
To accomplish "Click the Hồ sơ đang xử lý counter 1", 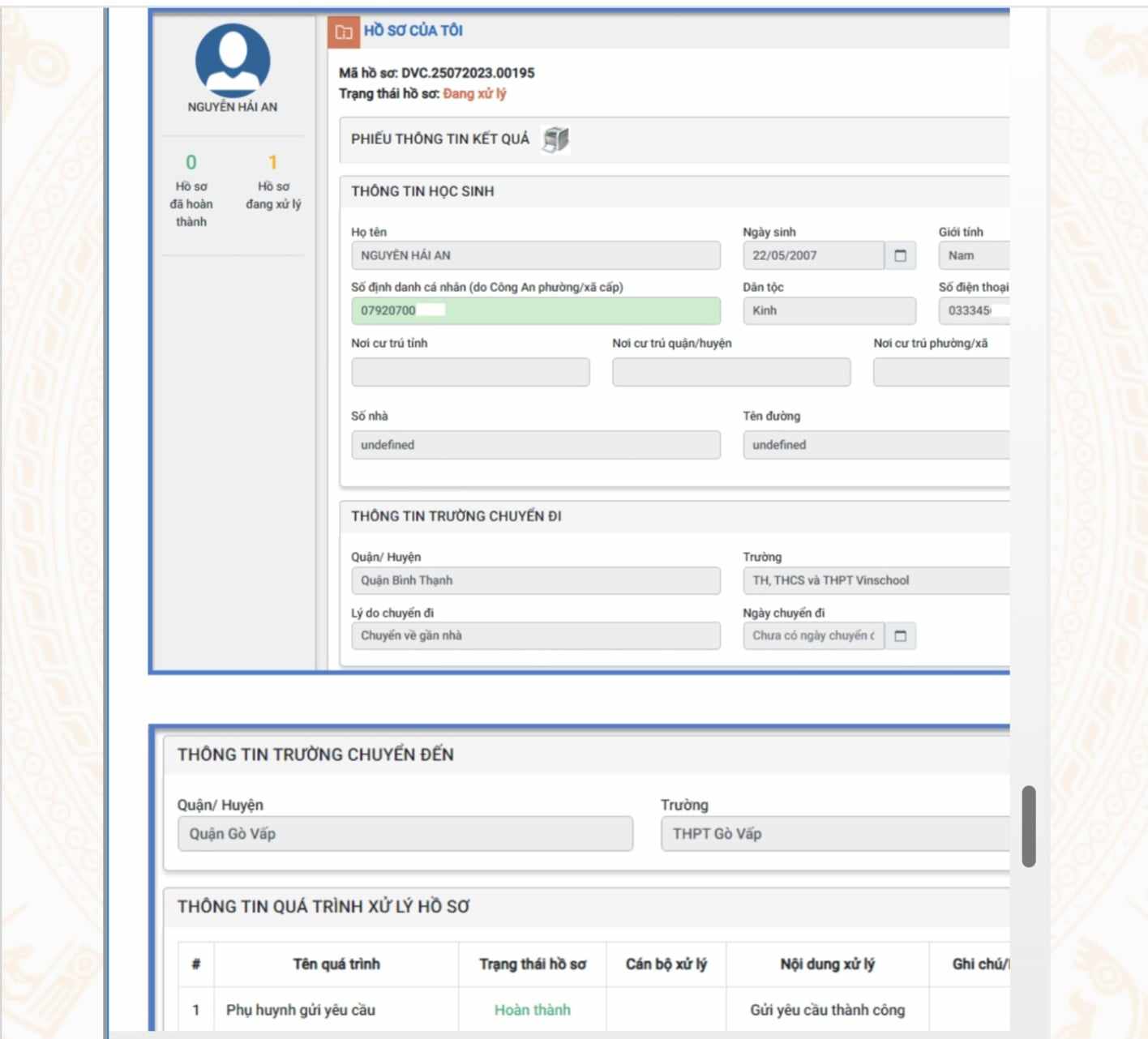I will (273, 162).
